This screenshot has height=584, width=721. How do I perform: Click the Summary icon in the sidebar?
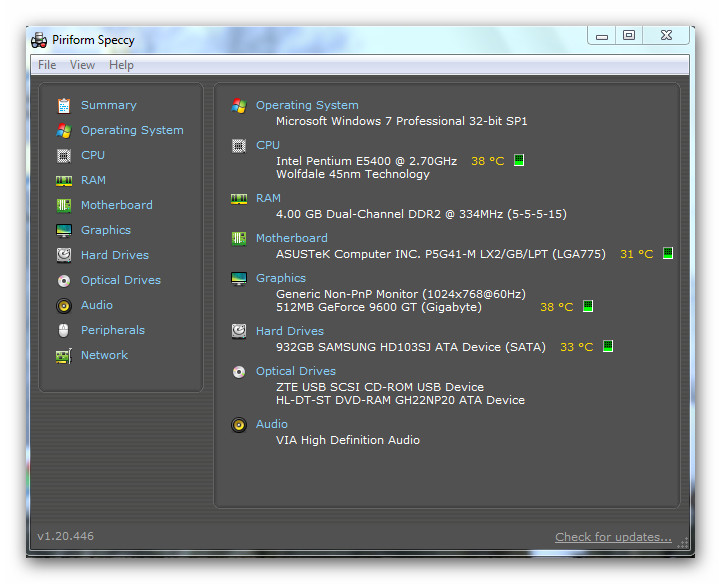point(64,105)
